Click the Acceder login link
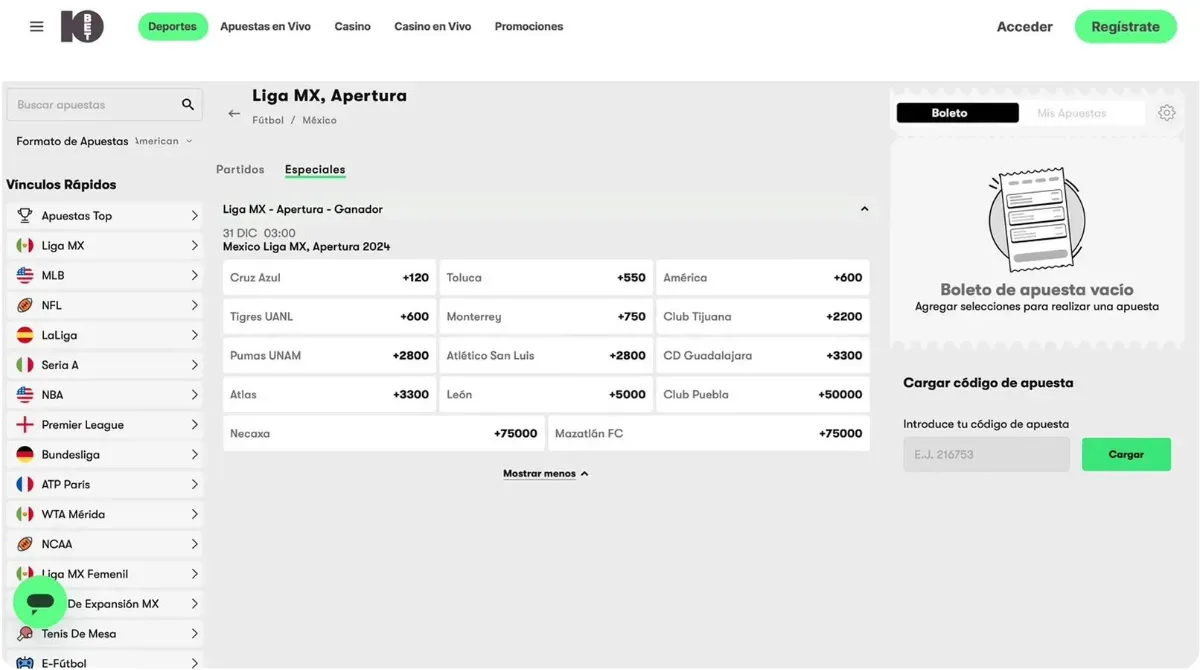Screen dimensions: 1200x670 1025,27
